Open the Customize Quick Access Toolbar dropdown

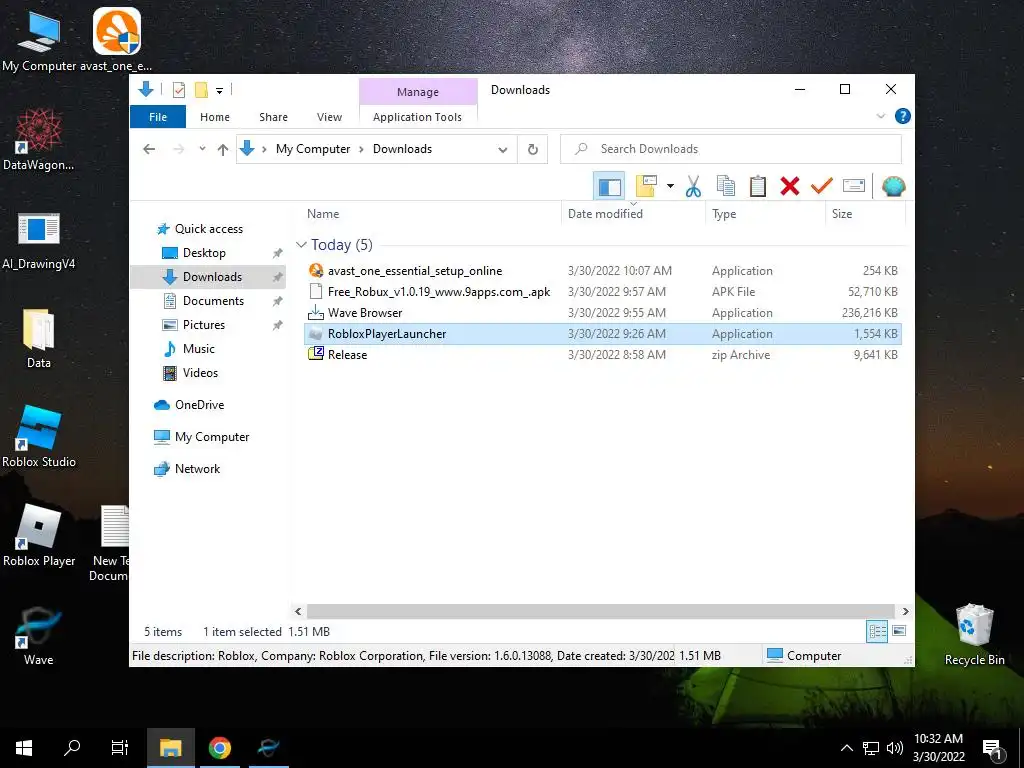[x=219, y=91]
